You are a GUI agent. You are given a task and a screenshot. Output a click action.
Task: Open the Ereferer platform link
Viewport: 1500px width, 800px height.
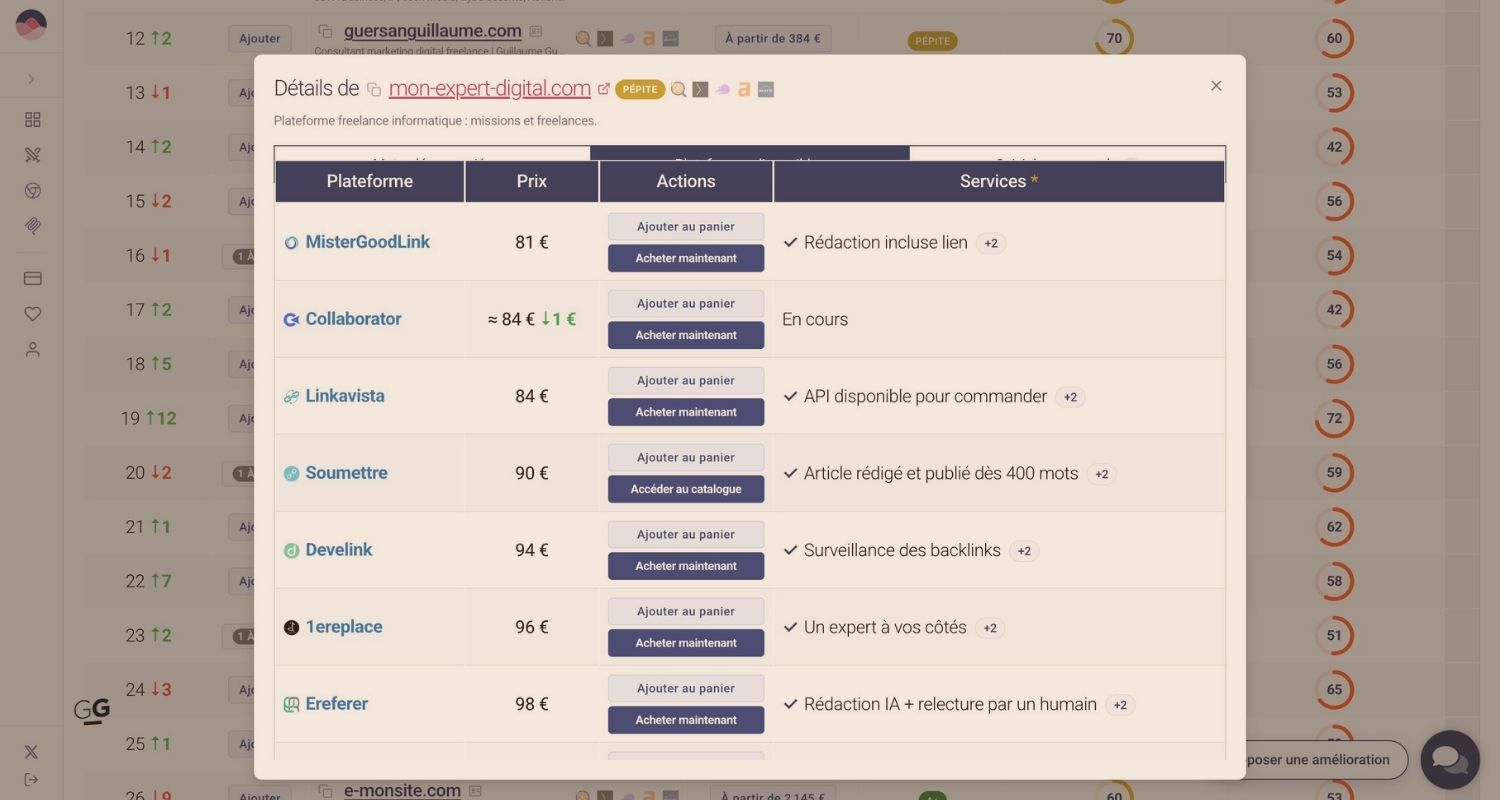337,704
